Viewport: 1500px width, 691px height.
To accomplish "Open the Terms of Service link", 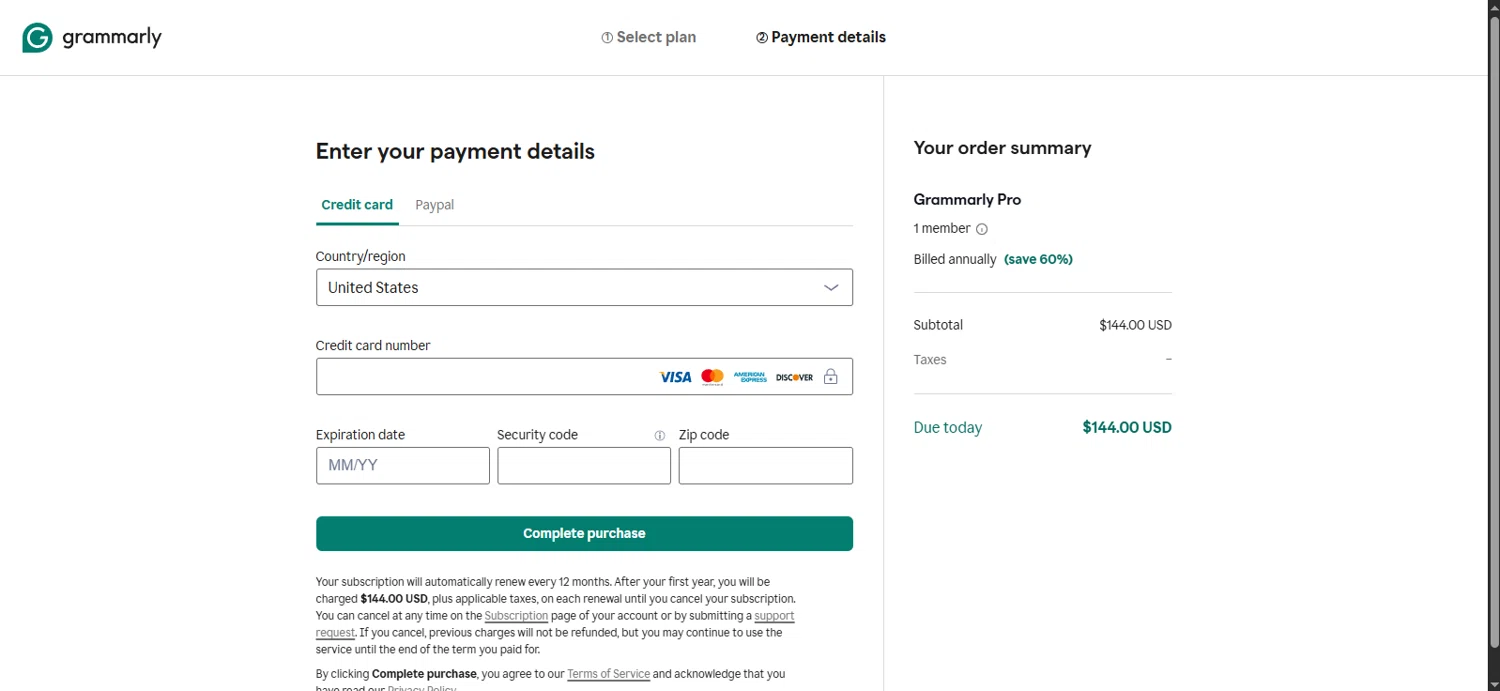I will point(608,674).
